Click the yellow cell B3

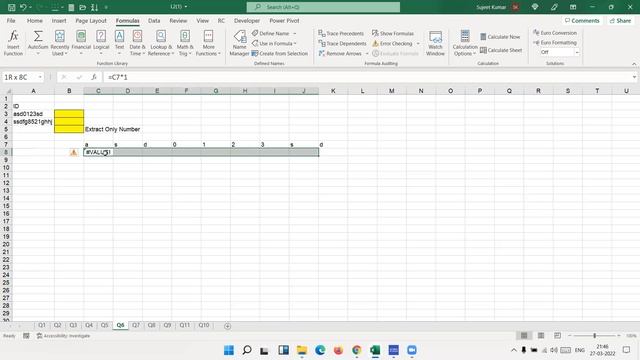(x=69, y=114)
